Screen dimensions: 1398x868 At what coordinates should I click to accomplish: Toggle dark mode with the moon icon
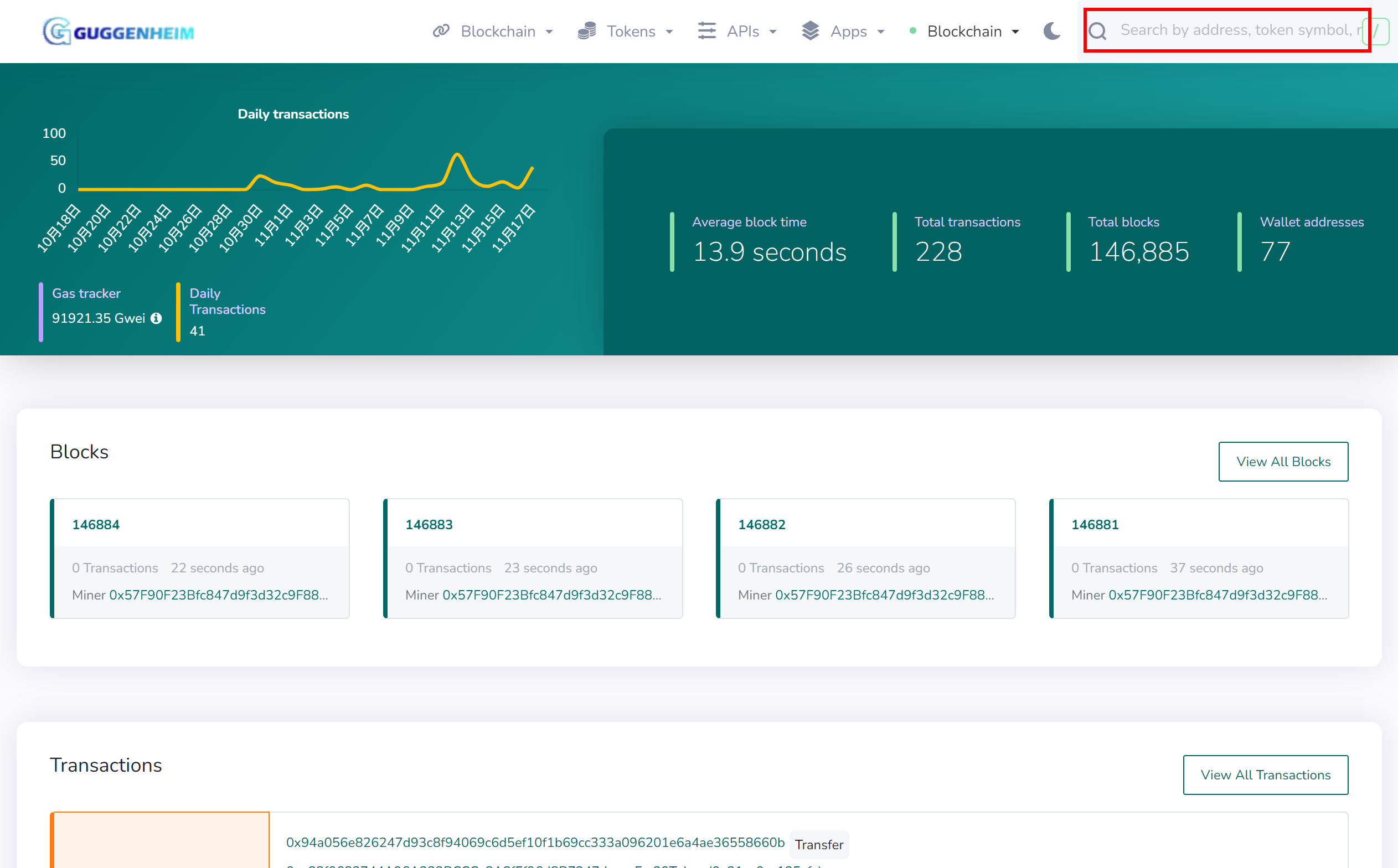(1052, 31)
